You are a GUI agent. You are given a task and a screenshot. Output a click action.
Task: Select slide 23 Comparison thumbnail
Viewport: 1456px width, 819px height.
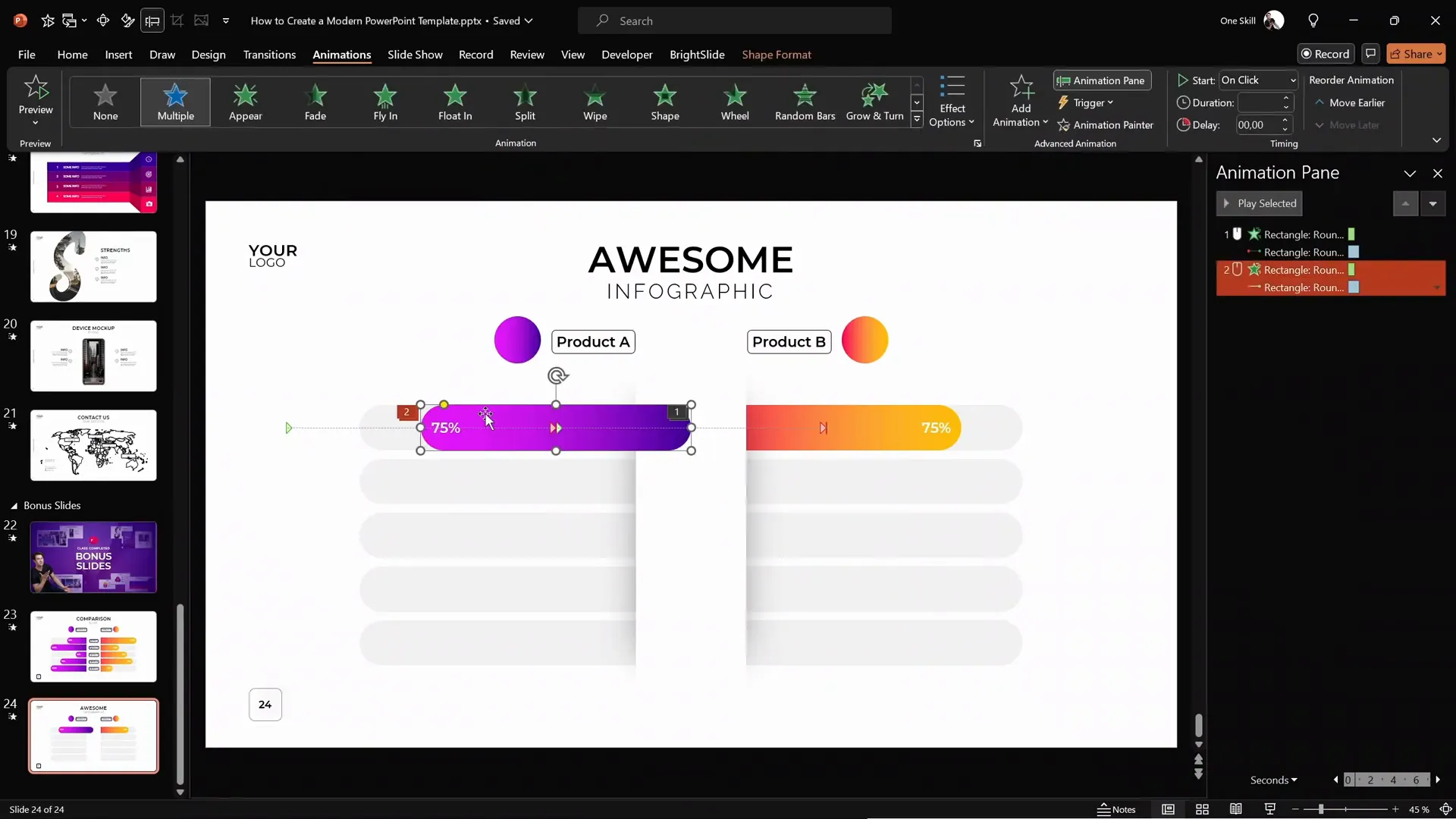93,647
